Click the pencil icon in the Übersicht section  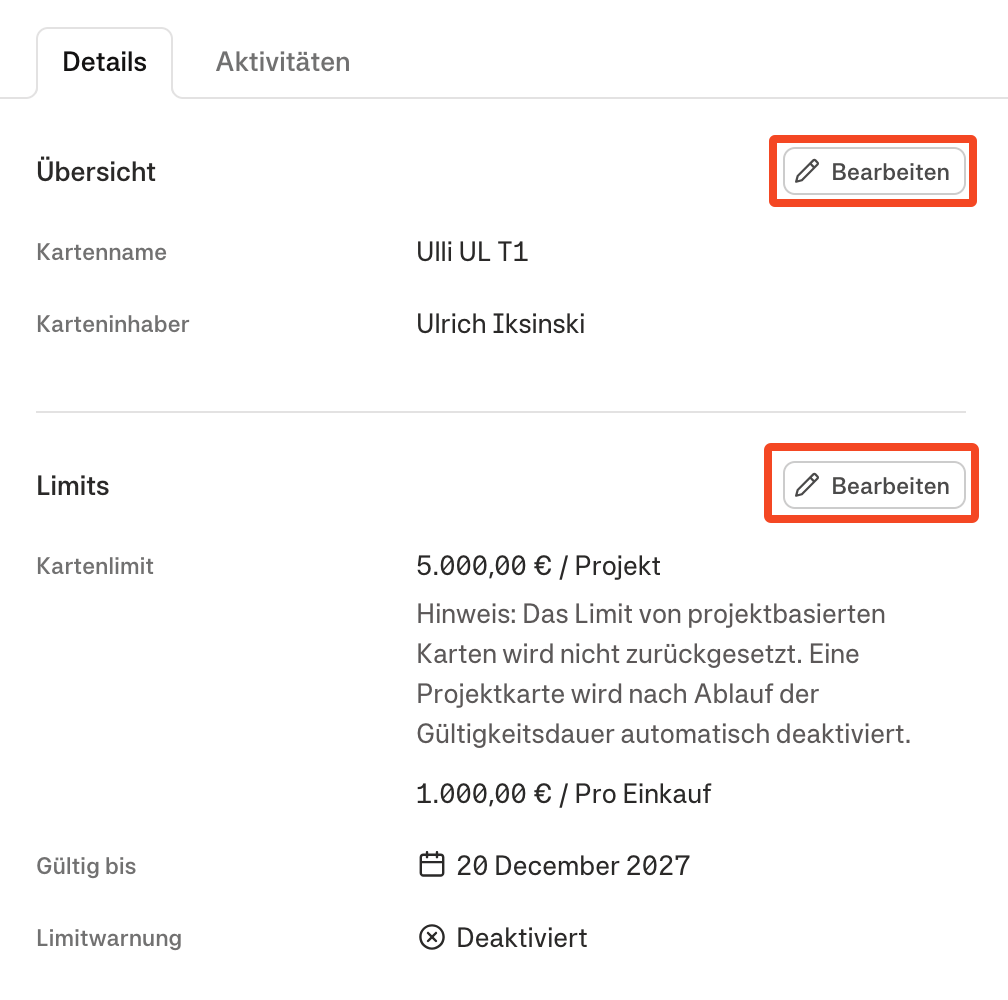click(807, 172)
